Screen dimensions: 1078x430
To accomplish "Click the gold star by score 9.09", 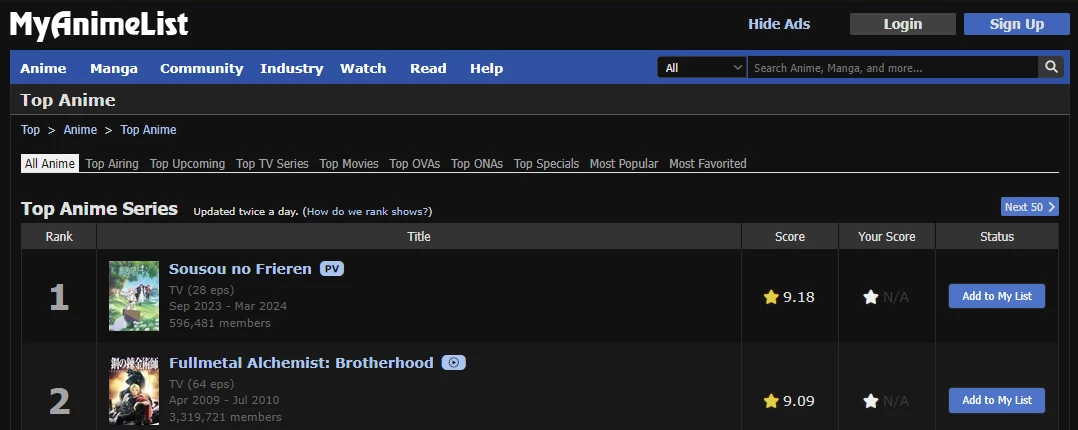I will click(771, 400).
